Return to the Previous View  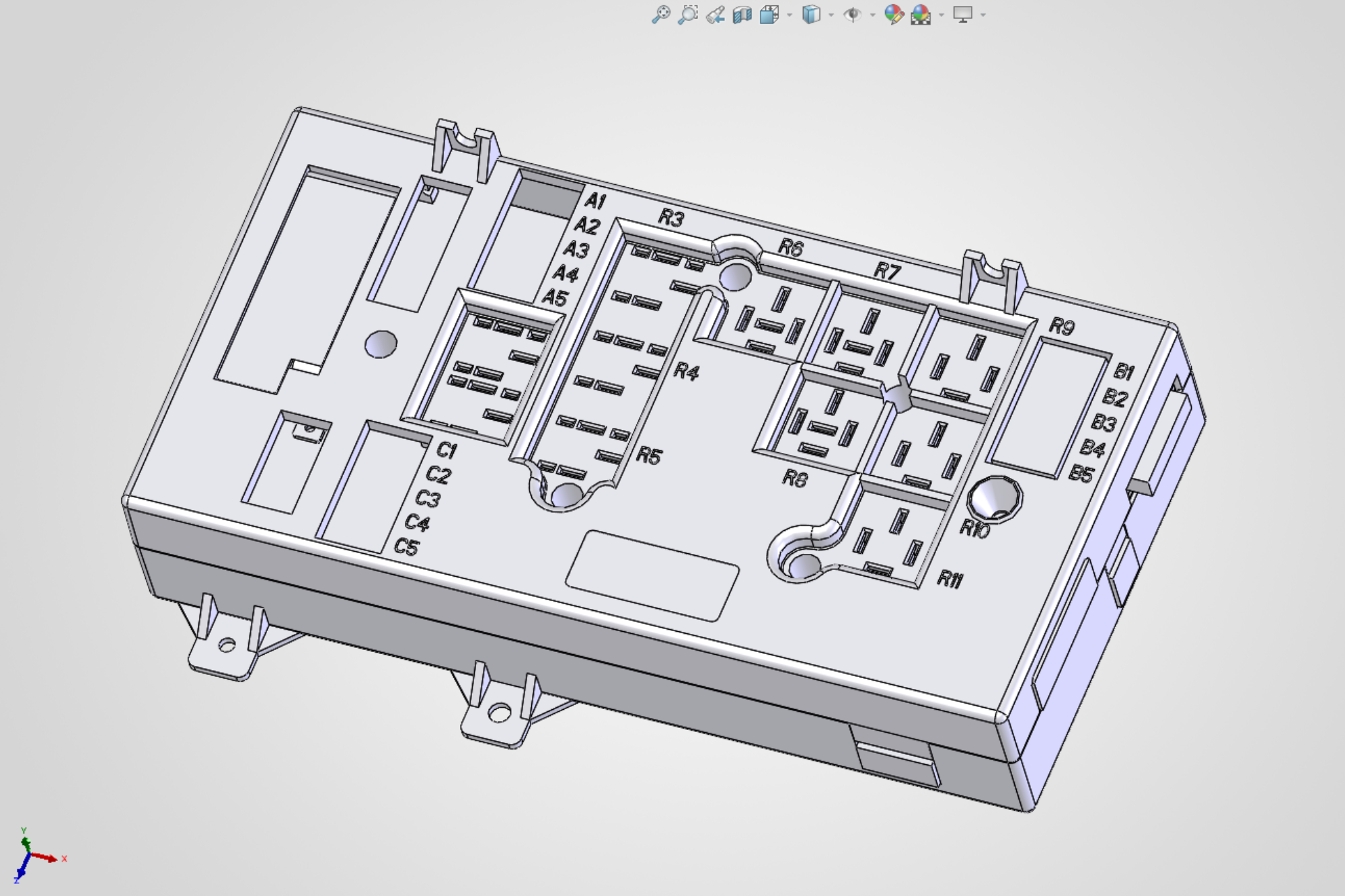click(x=716, y=15)
